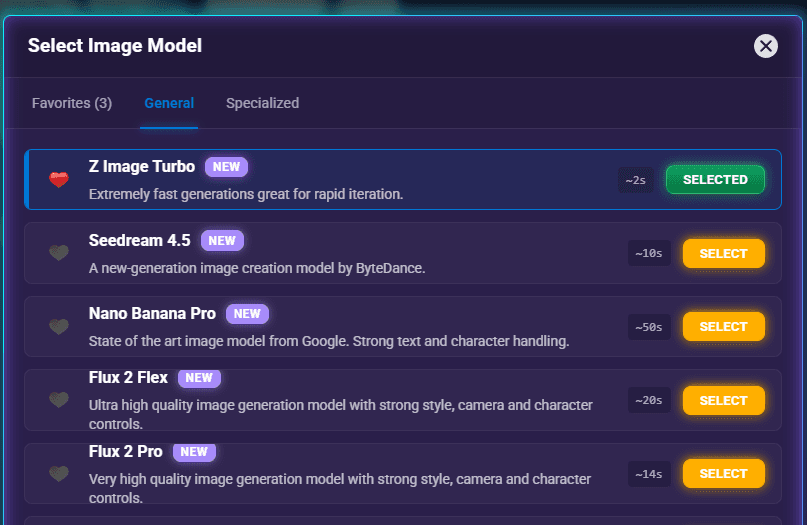Click the ~14s time estimate label
Screen dimensions: 807x525
coord(649,474)
